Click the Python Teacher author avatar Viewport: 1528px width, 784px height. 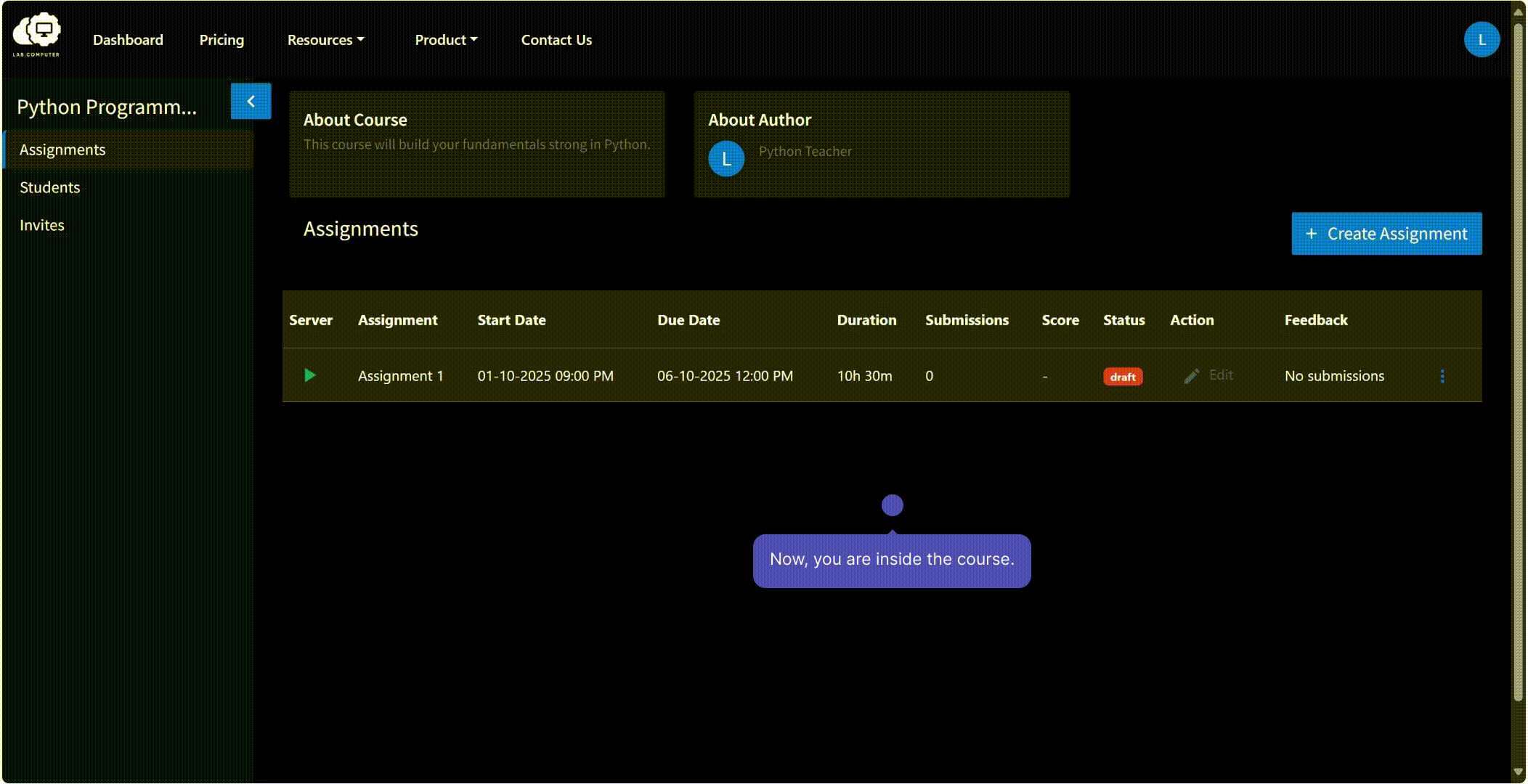[726, 159]
